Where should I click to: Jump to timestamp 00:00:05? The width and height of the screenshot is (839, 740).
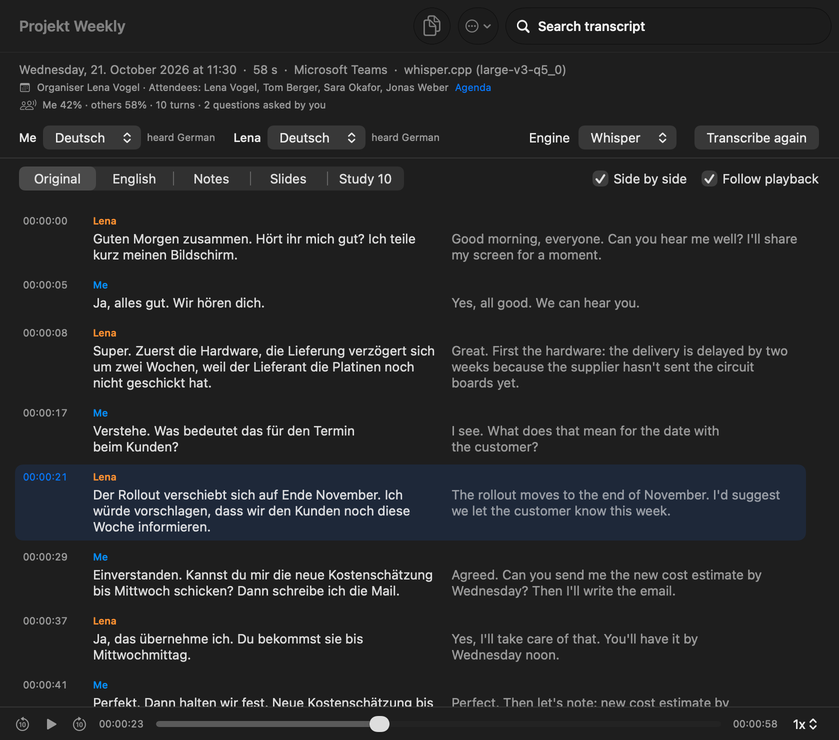tap(45, 285)
